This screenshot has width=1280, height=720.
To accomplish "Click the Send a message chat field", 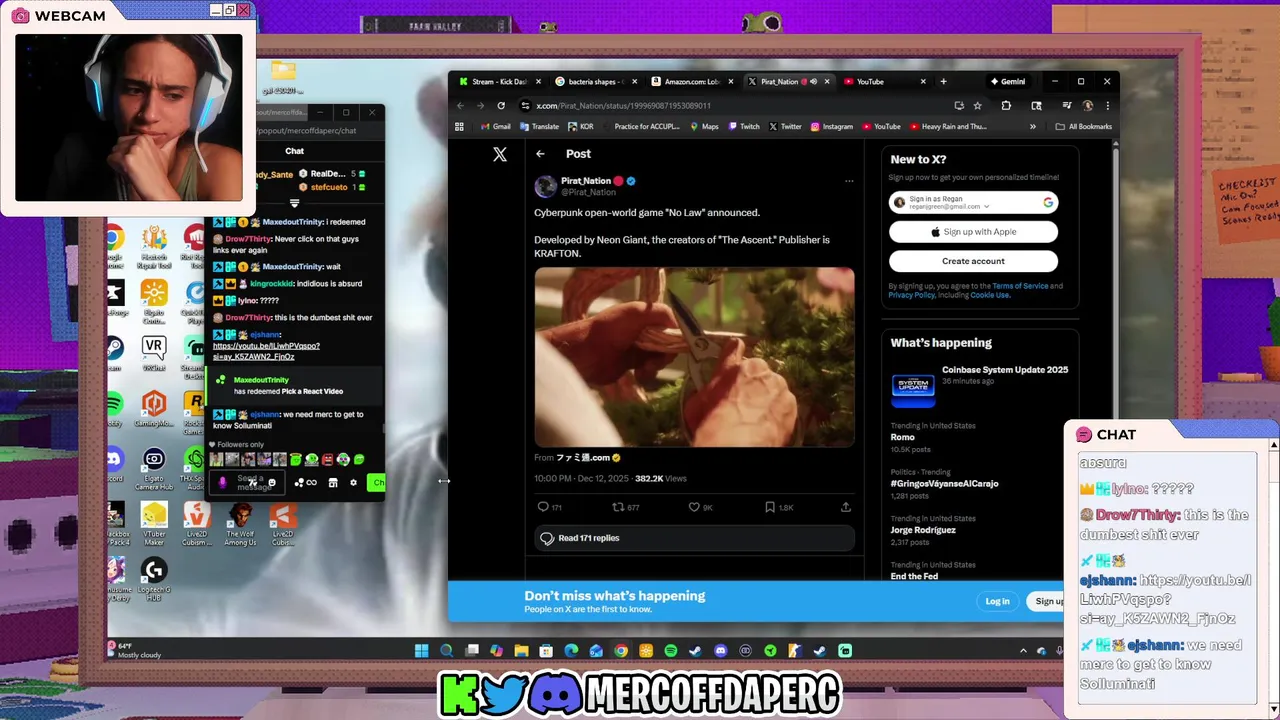I will point(247,483).
